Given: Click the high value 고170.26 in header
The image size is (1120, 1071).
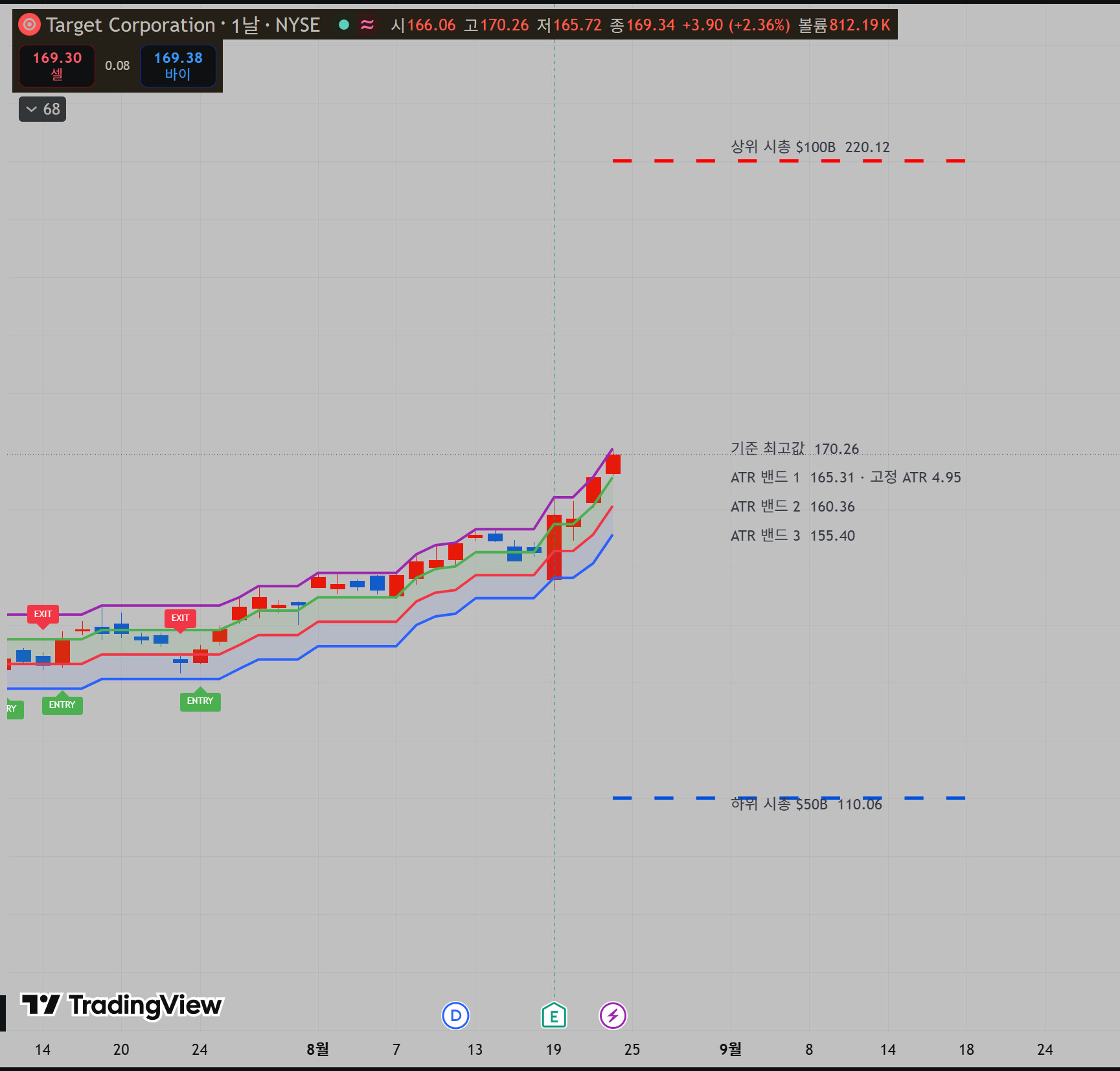Looking at the screenshot, I should coord(496,25).
